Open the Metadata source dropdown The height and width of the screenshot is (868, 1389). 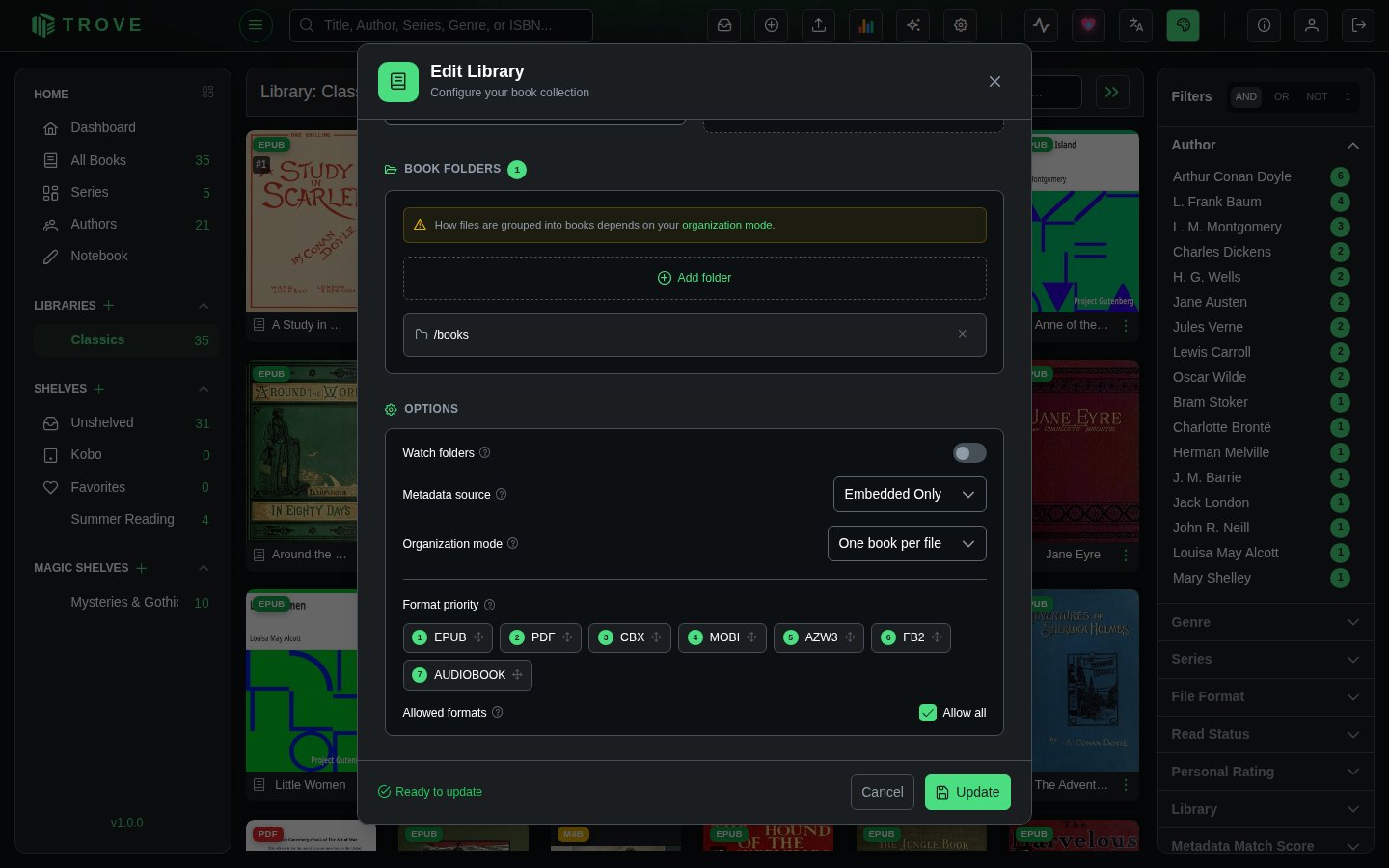coord(910,494)
